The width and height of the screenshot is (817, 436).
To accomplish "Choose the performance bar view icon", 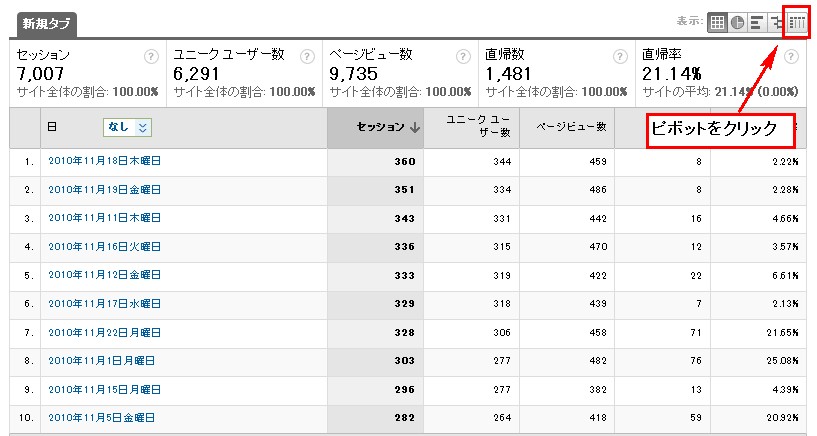I will point(757,22).
